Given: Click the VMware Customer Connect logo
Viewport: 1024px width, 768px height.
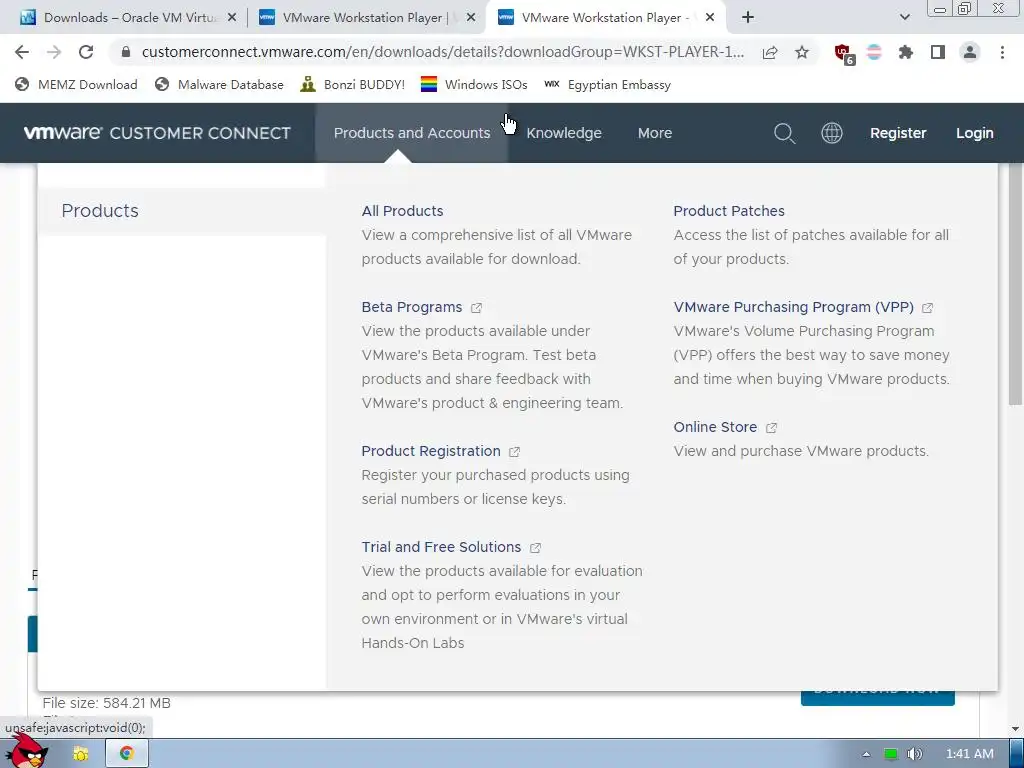Looking at the screenshot, I should (157, 133).
